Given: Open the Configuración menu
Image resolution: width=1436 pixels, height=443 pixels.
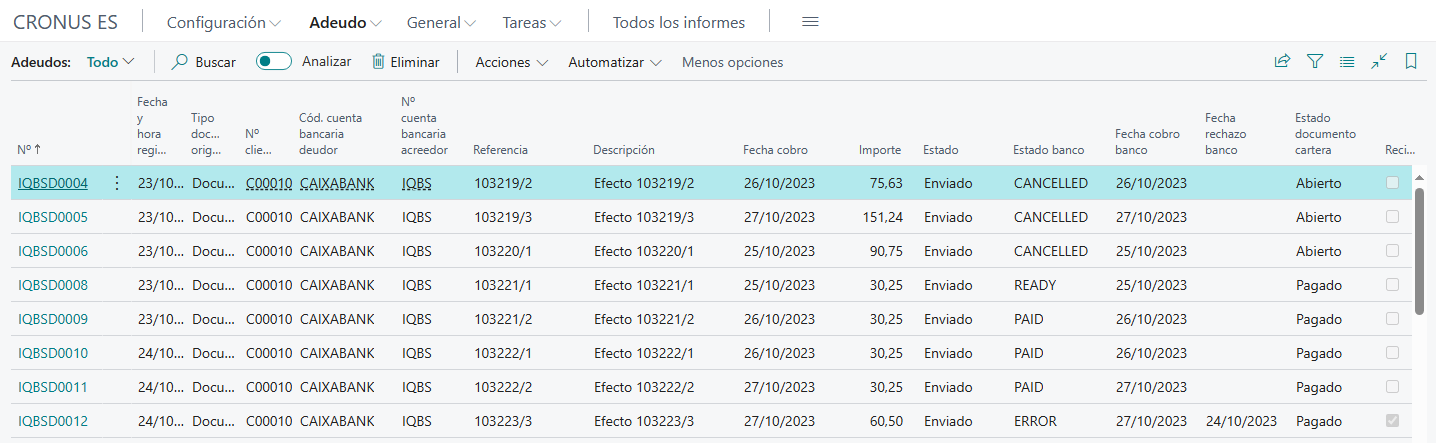Looking at the screenshot, I should [x=223, y=22].
